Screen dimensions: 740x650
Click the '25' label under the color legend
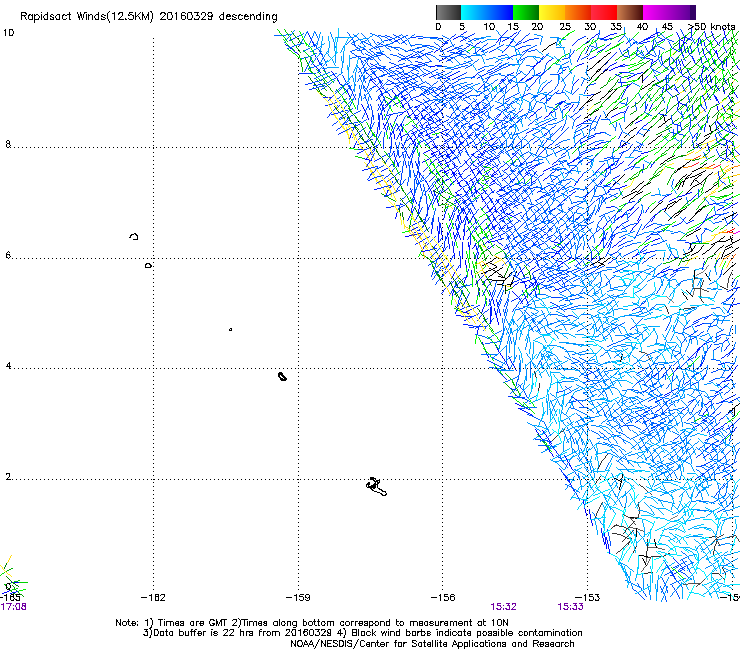tap(565, 27)
